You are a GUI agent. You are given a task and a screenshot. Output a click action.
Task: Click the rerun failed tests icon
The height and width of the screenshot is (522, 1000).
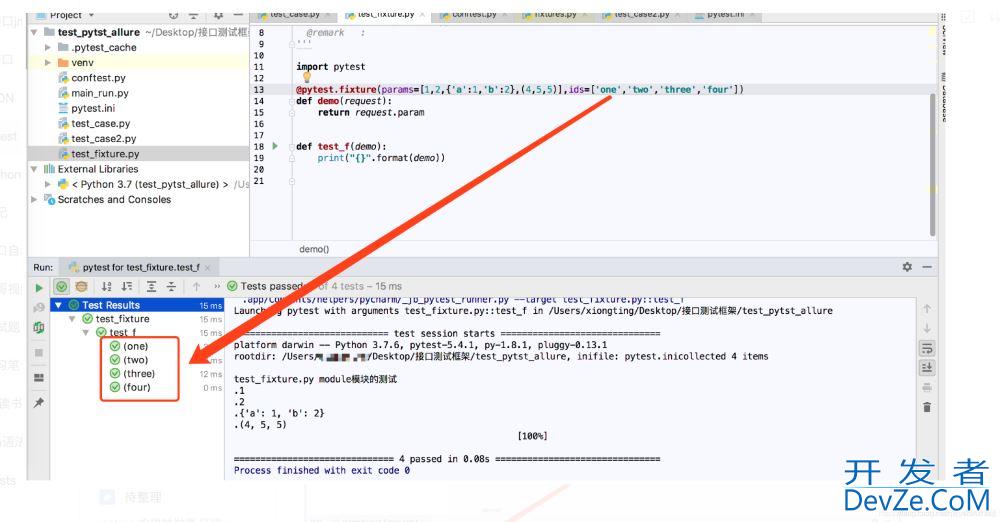point(39,308)
